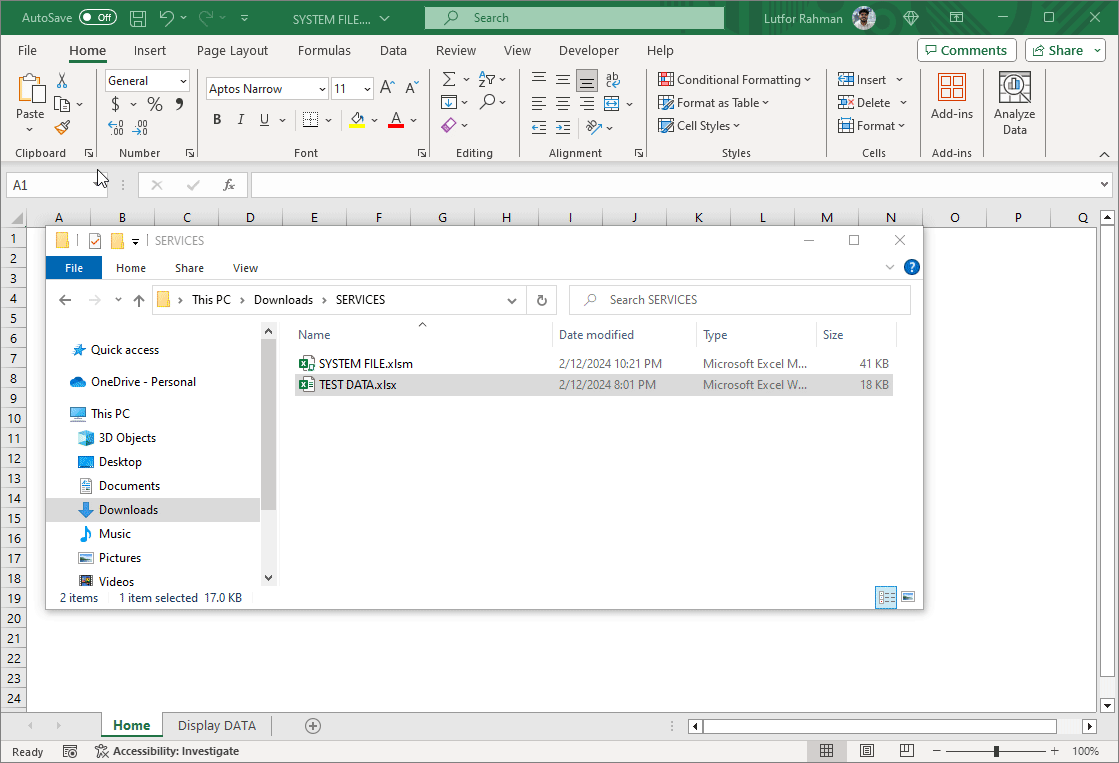Apply Percent Style format
Viewport: 1119px width, 763px height.
[x=155, y=104]
